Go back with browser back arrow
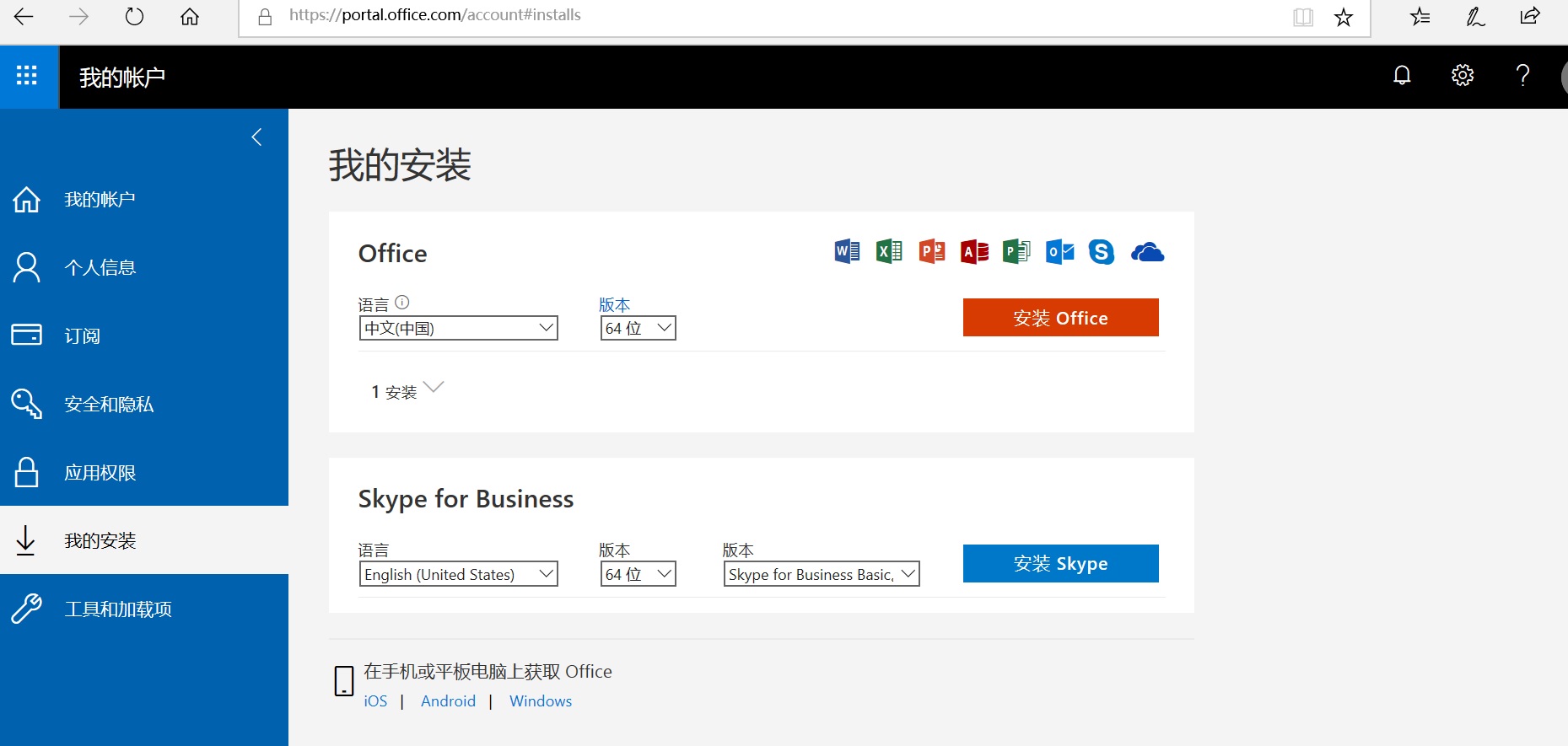Image resolution: width=1568 pixels, height=746 pixels. tap(24, 16)
